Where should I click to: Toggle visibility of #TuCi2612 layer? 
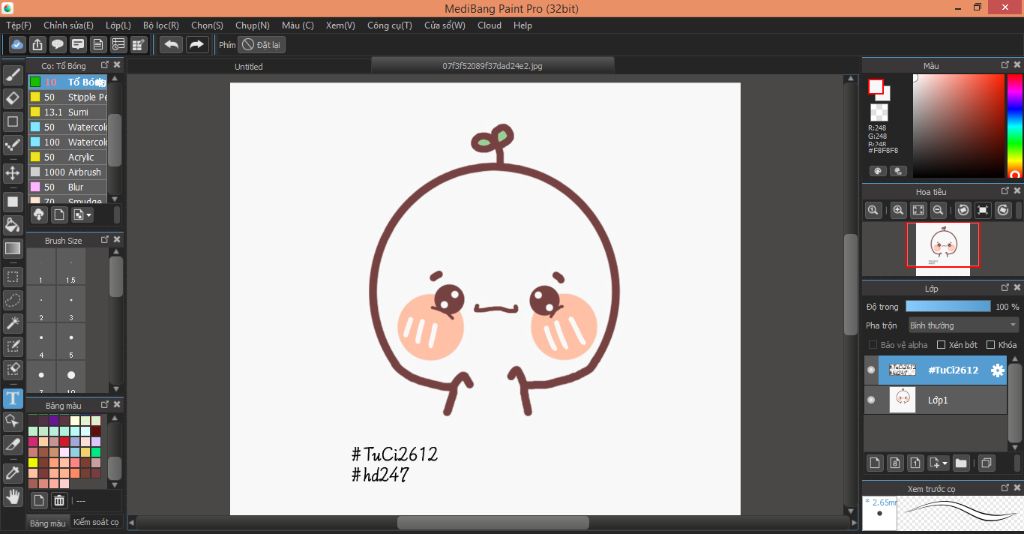tap(871, 370)
